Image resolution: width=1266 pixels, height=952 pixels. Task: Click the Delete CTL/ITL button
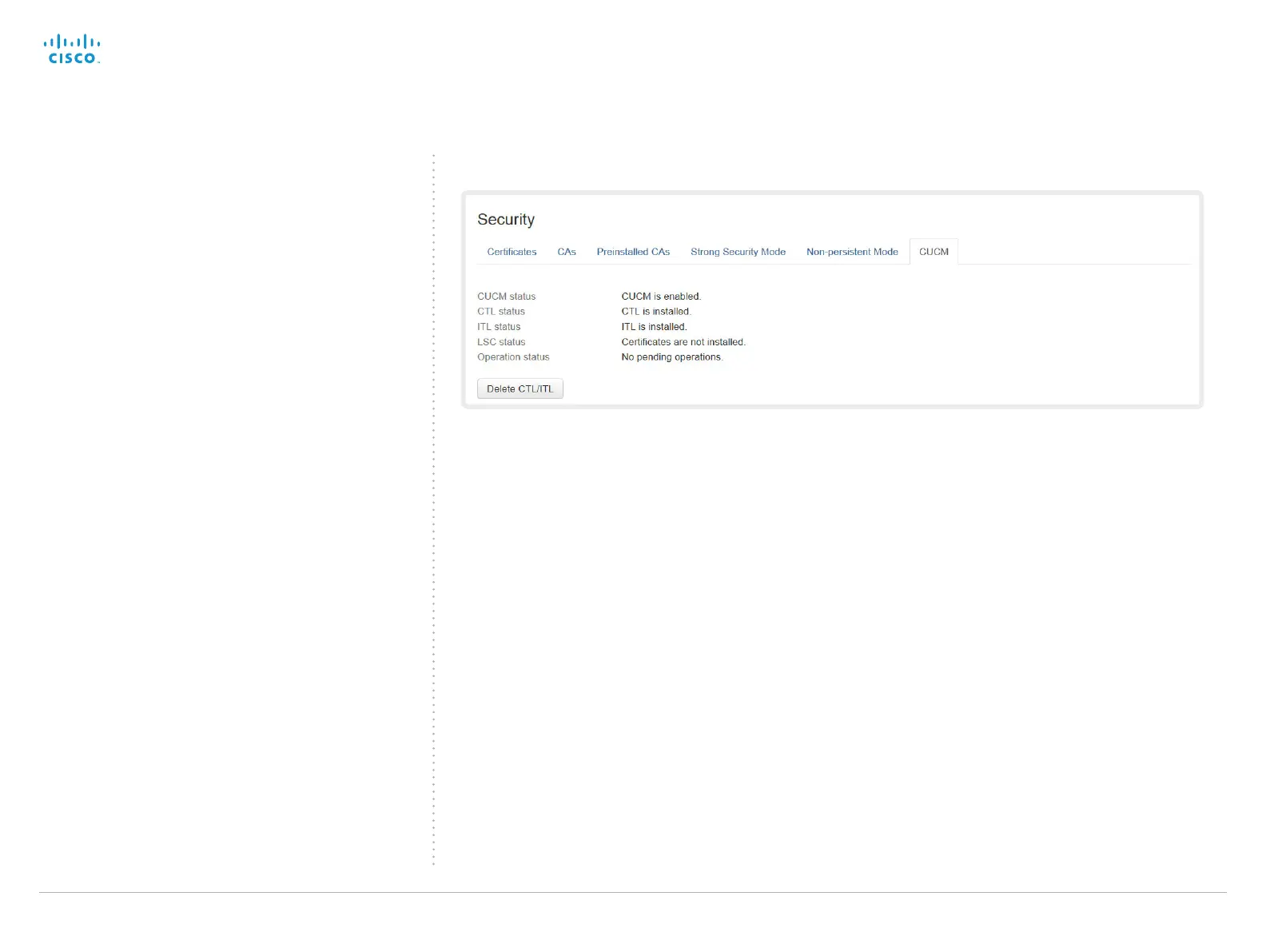tap(520, 388)
